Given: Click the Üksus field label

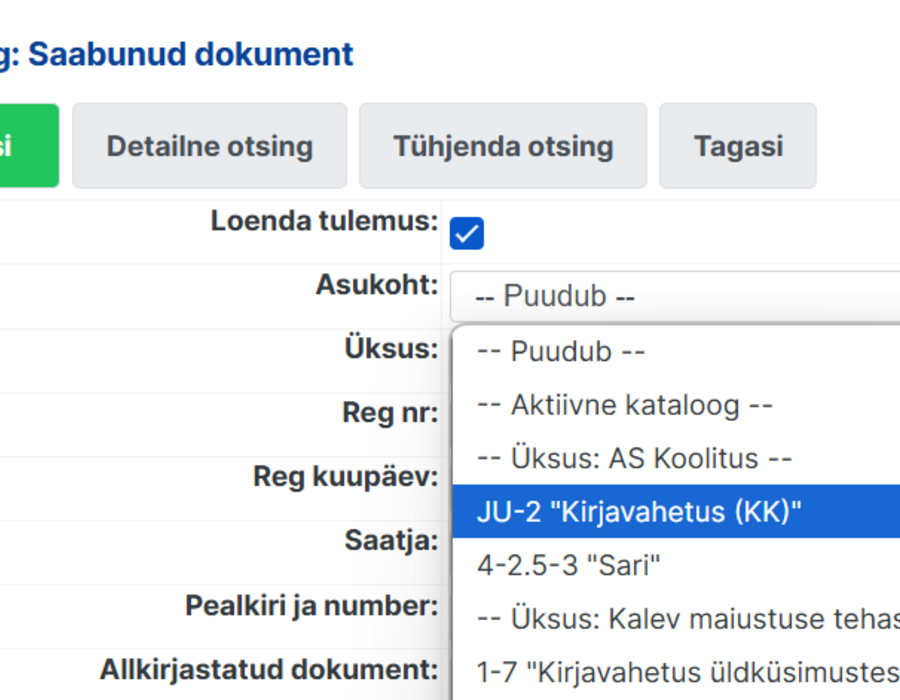Looking at the screenshot, I should [391, 348].
